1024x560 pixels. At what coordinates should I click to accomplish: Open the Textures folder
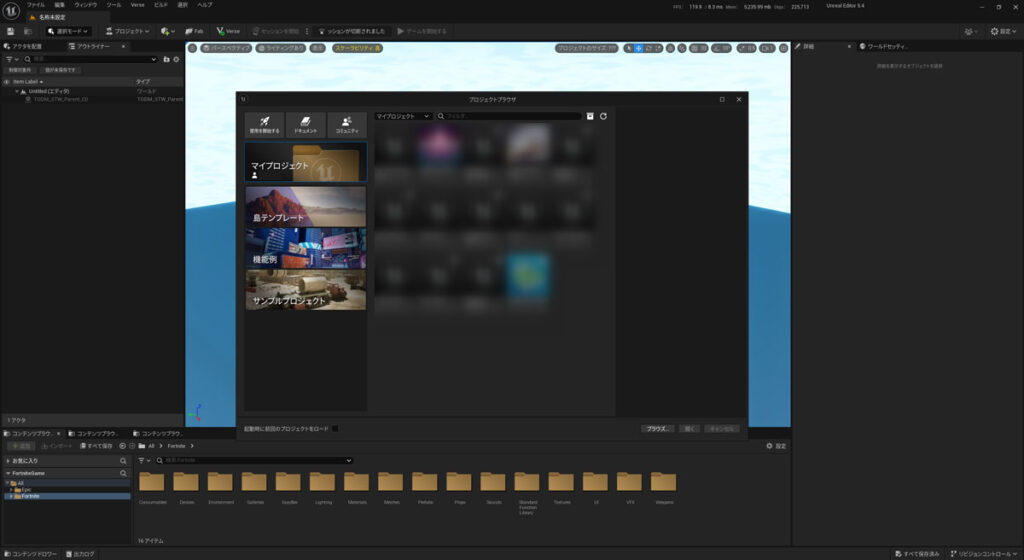[561, 488]
